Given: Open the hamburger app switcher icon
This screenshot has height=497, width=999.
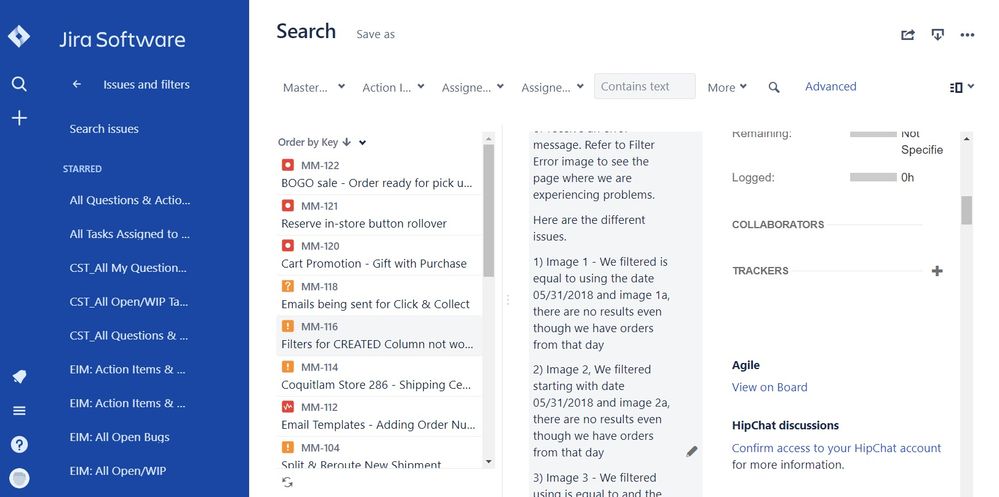Looking at the screenshot, I should 19,411.
